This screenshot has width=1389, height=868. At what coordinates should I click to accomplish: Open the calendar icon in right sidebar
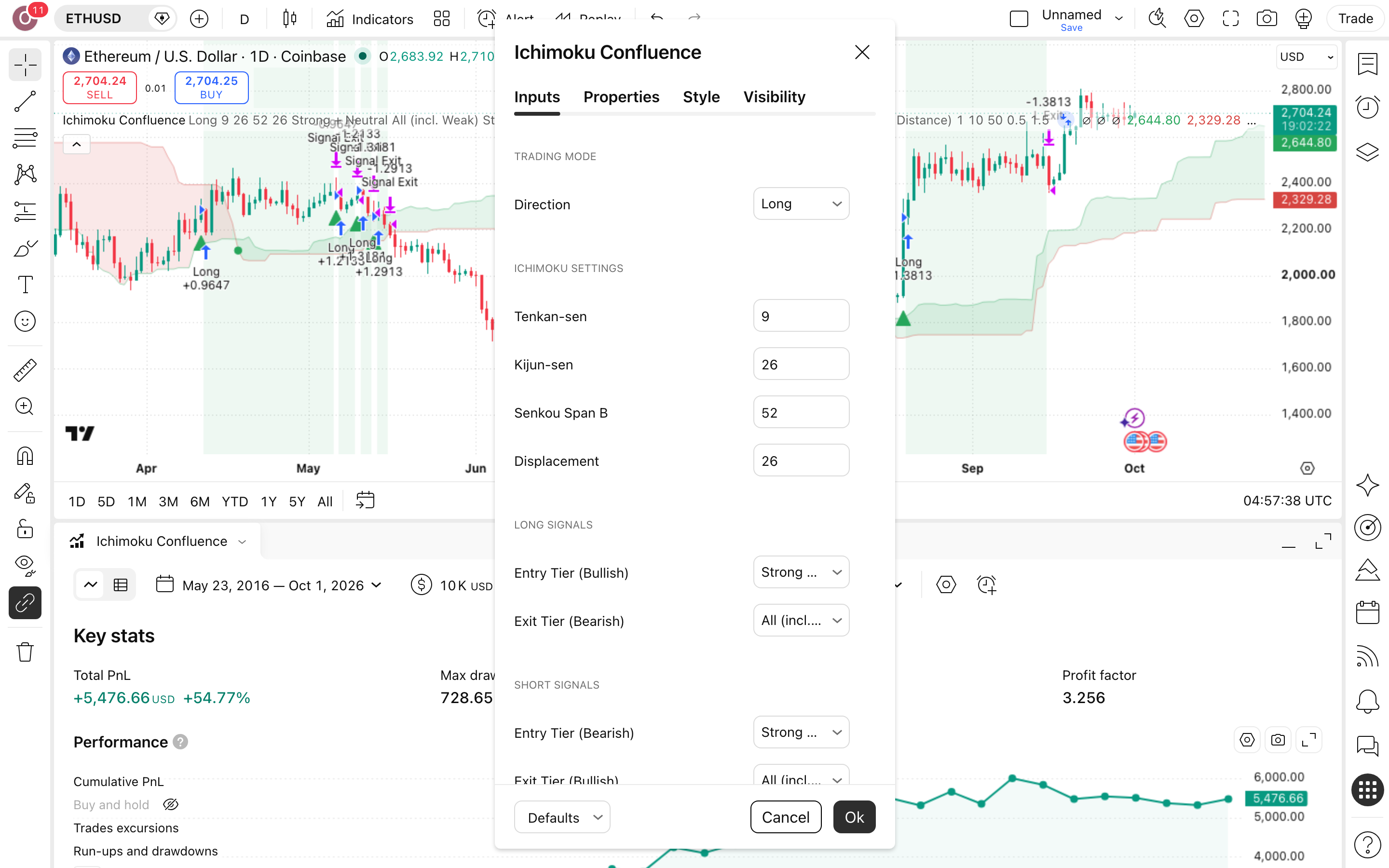click(1367, 612)
